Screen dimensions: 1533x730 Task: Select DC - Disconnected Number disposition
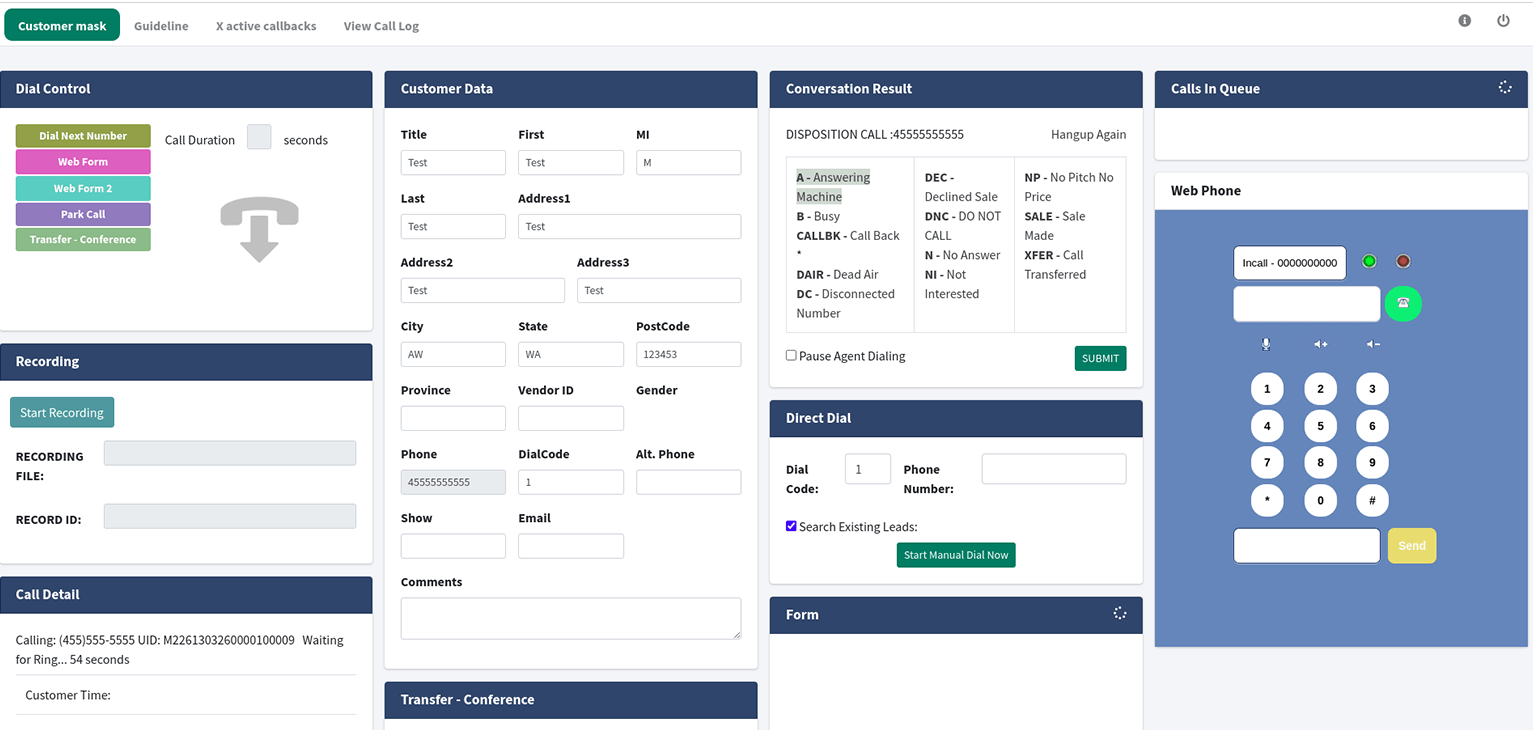tap(845, 303)
